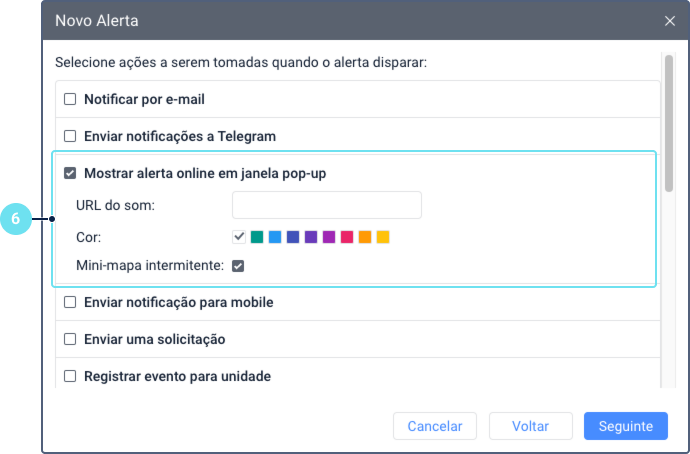Tick Registrar evento para unidade

pos(70,376)
